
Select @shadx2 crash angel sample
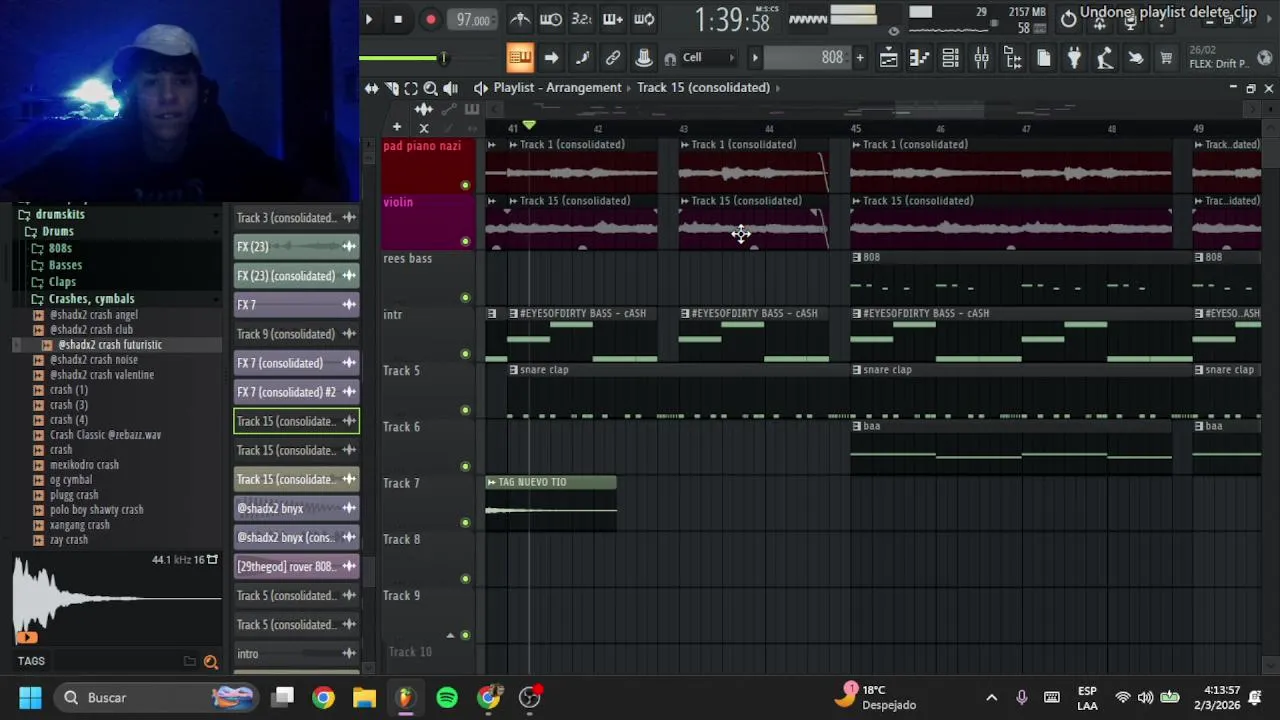(x=94, y=315)
